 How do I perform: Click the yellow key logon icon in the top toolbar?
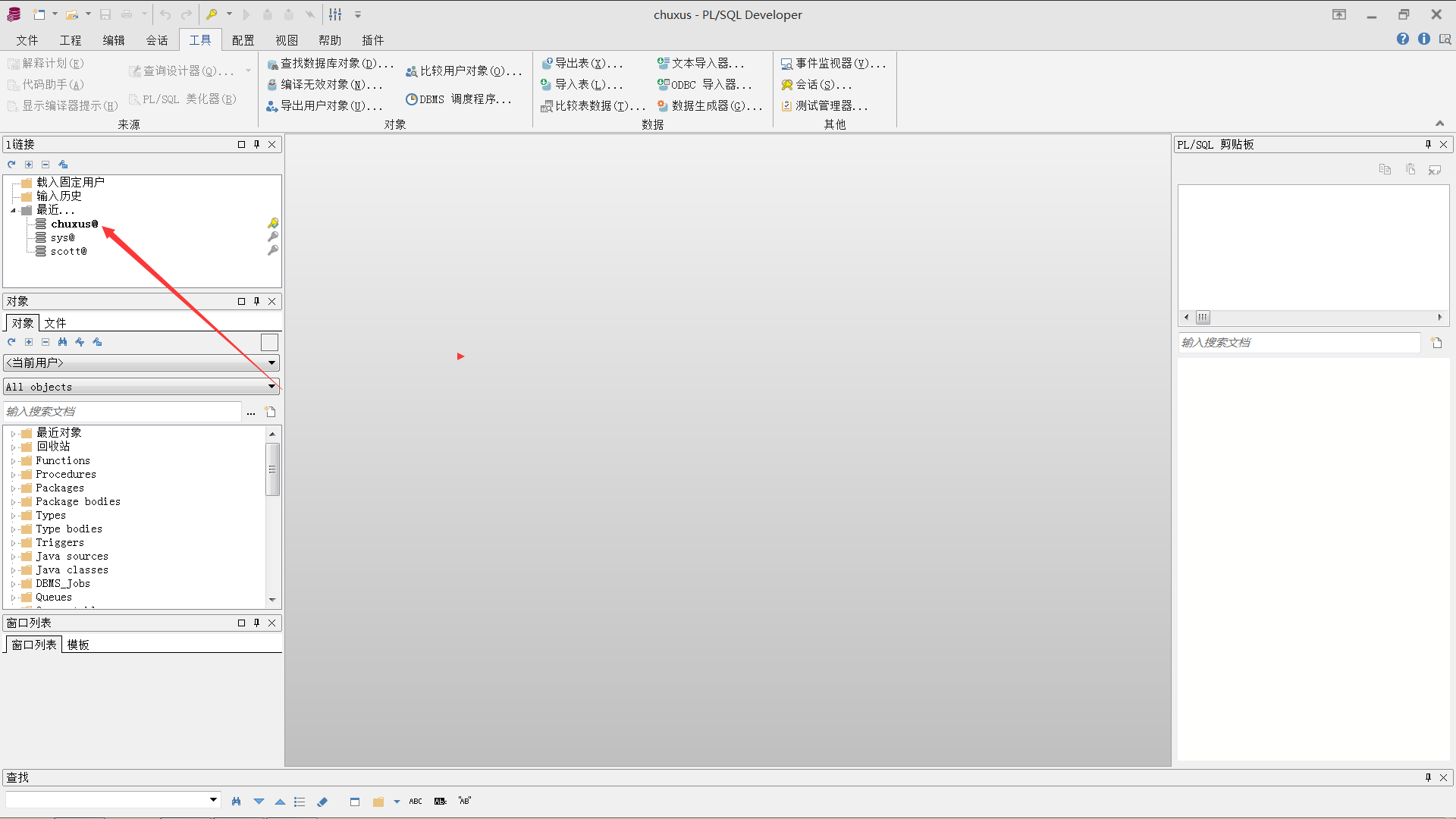(212, 14)
